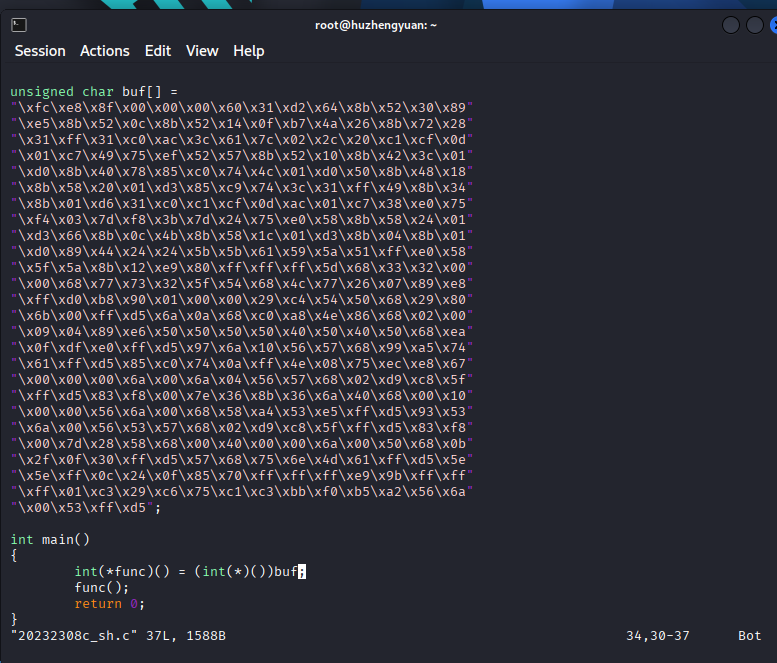
Task: Click the 'int(*func)()' declaration line
Action: (x=190, y=572)
